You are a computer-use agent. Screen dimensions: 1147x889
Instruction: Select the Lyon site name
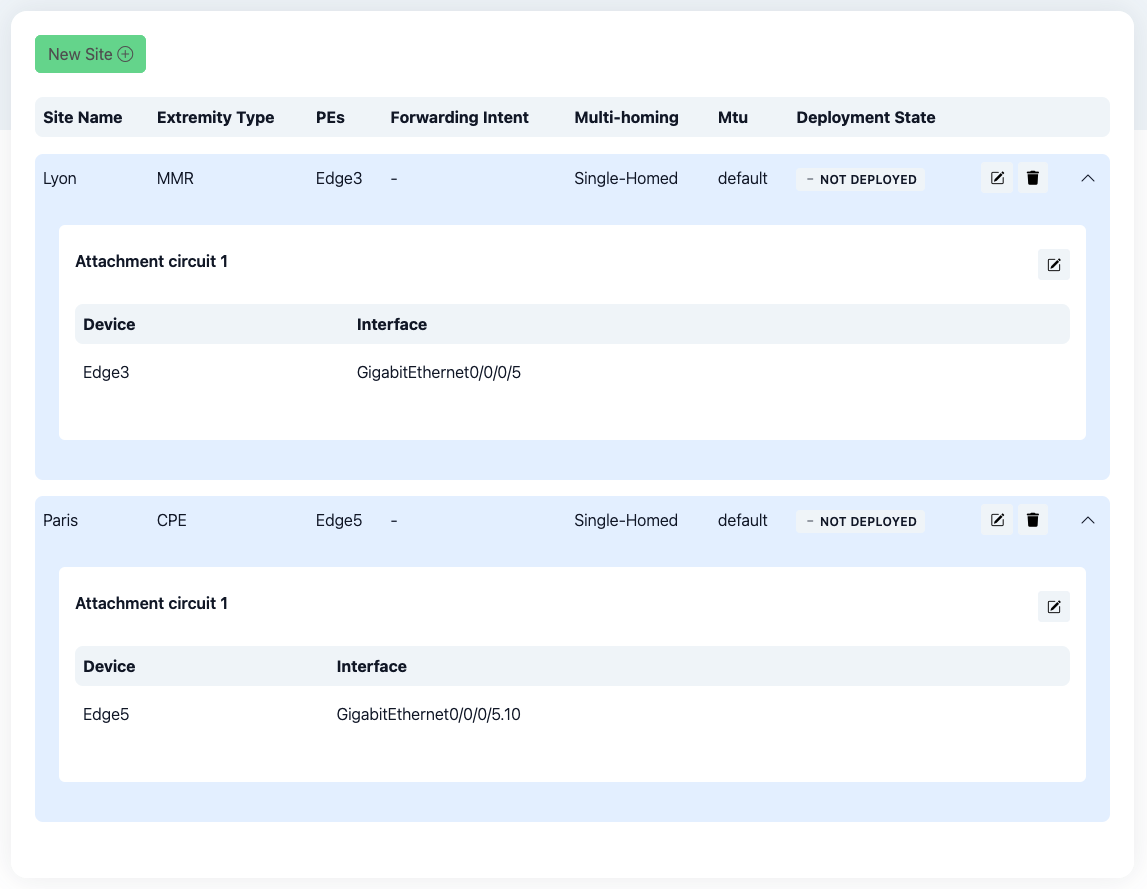(x=60, y=178)
